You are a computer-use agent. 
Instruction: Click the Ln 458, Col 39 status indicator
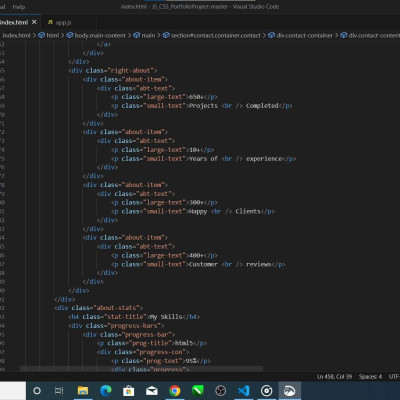point(334,377)
